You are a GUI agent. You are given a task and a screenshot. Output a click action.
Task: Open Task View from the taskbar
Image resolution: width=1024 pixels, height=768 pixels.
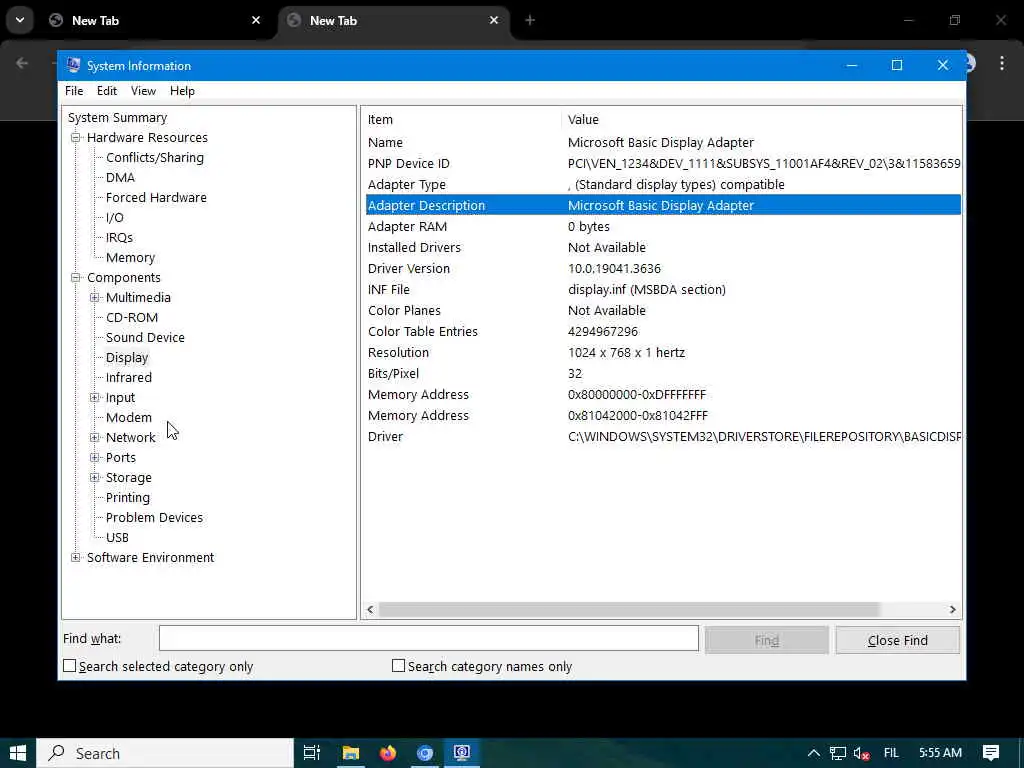coord(312,753)
